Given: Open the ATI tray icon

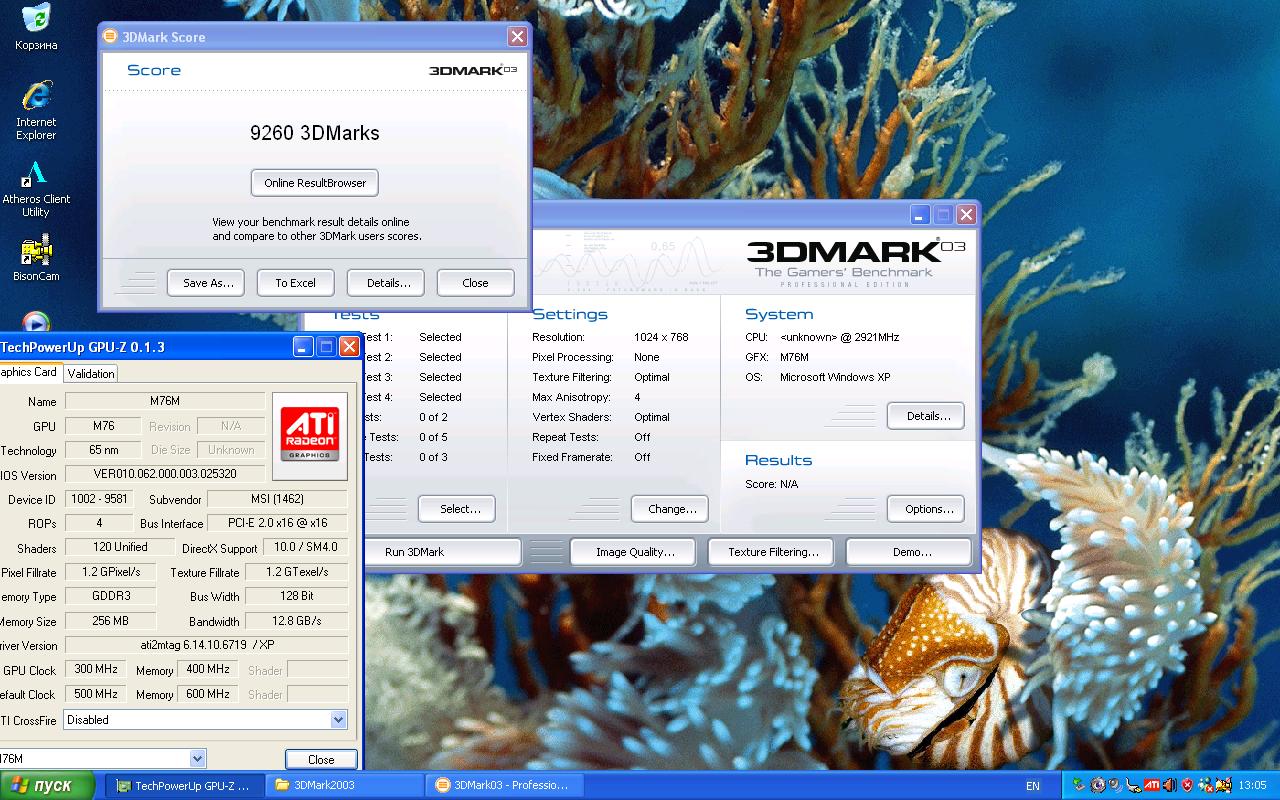Looking at the screenshot, I should [x=1152, y=785].
